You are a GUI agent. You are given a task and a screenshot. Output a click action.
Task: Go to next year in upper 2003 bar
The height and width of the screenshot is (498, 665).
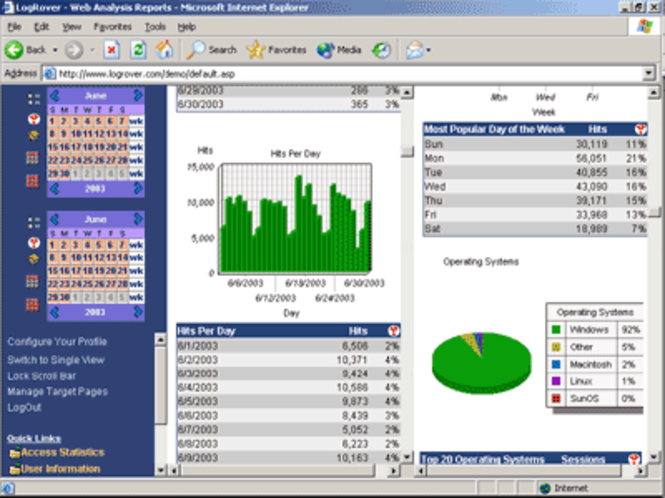(x=138, y=188)
